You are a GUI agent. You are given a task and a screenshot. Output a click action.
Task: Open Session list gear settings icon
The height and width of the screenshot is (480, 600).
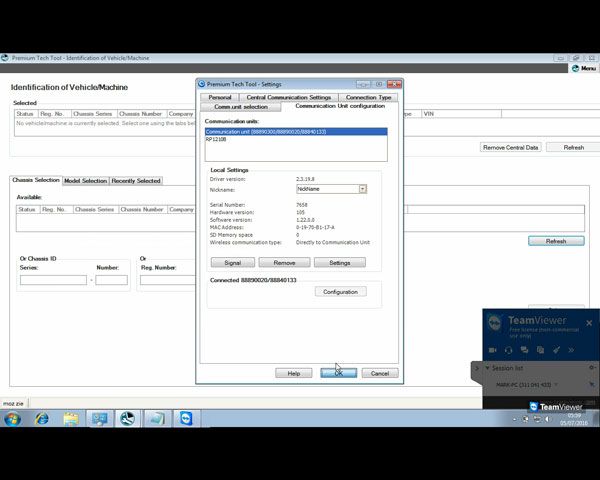[x=592, y=368]
